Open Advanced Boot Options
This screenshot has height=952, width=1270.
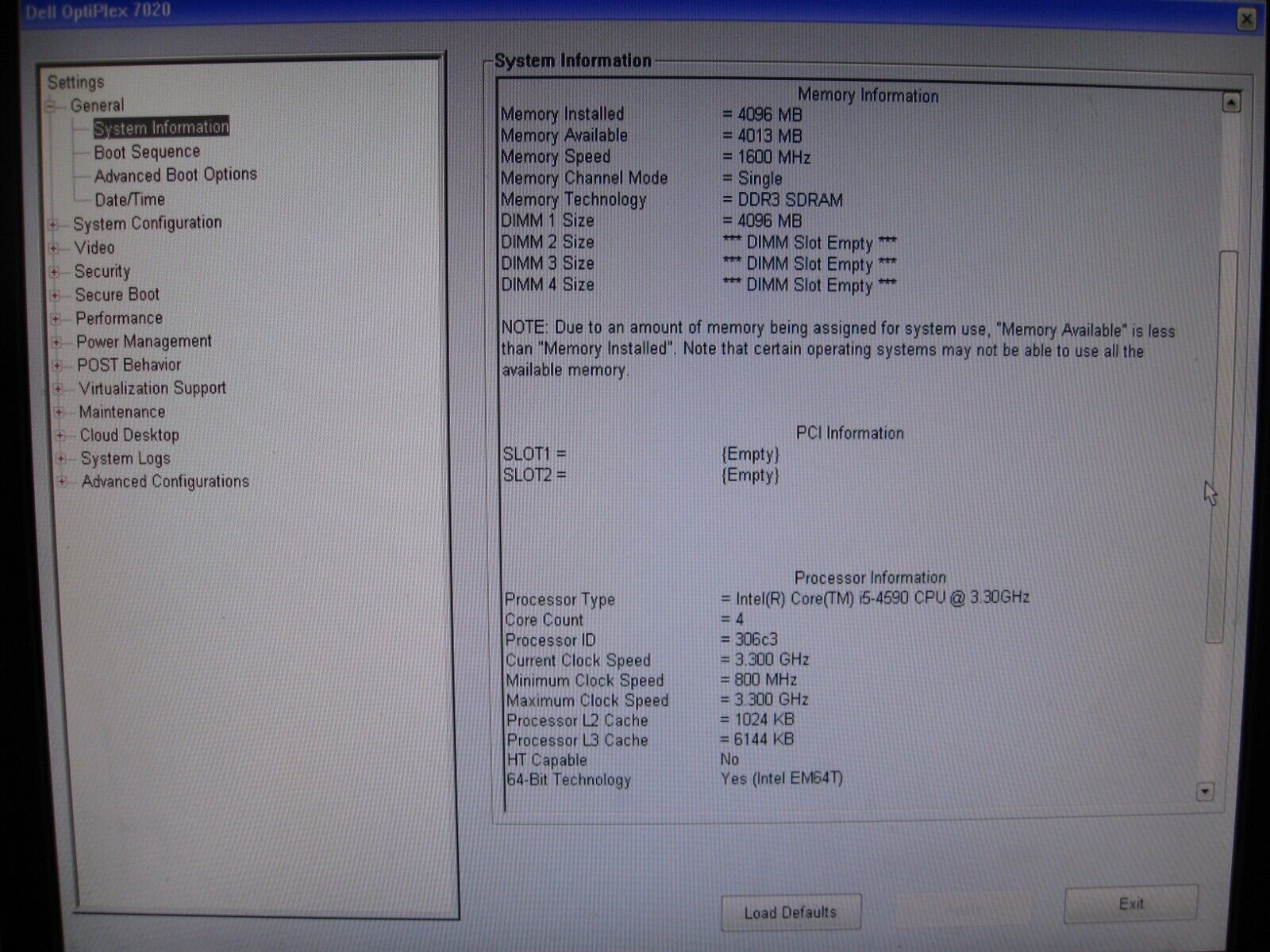pos(175,175)
